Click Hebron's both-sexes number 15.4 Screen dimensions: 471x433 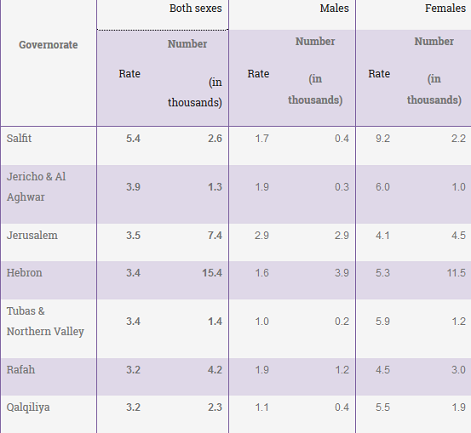[212, 273]
